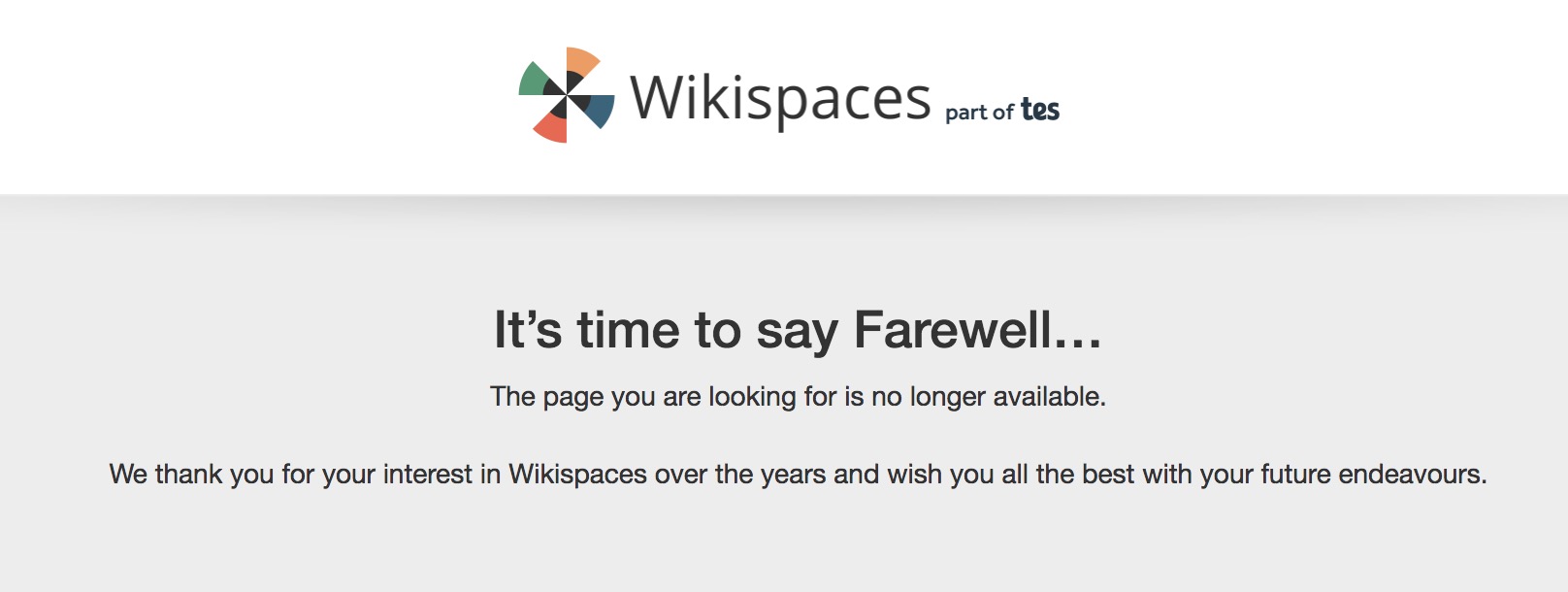Click "Wikispaces" within the thank-you sentence

577,474
